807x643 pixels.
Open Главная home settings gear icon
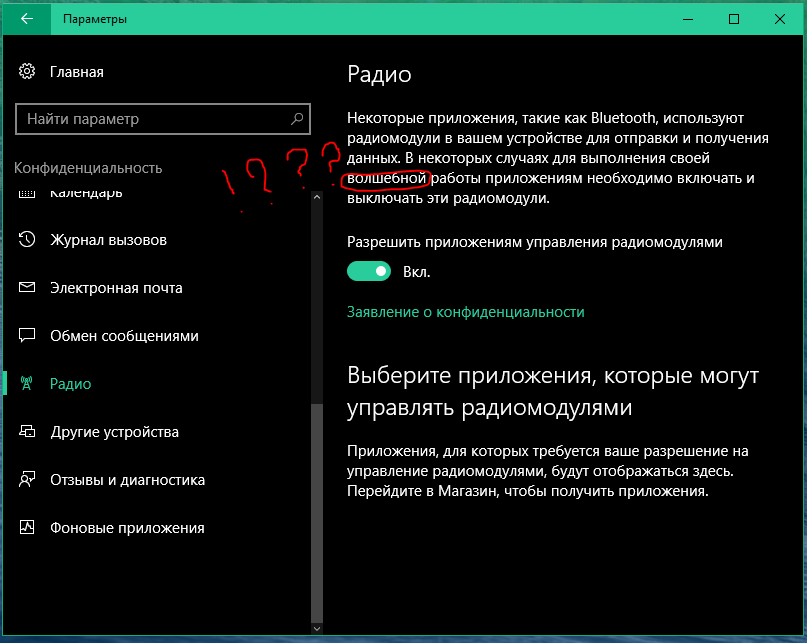[27, 71]
